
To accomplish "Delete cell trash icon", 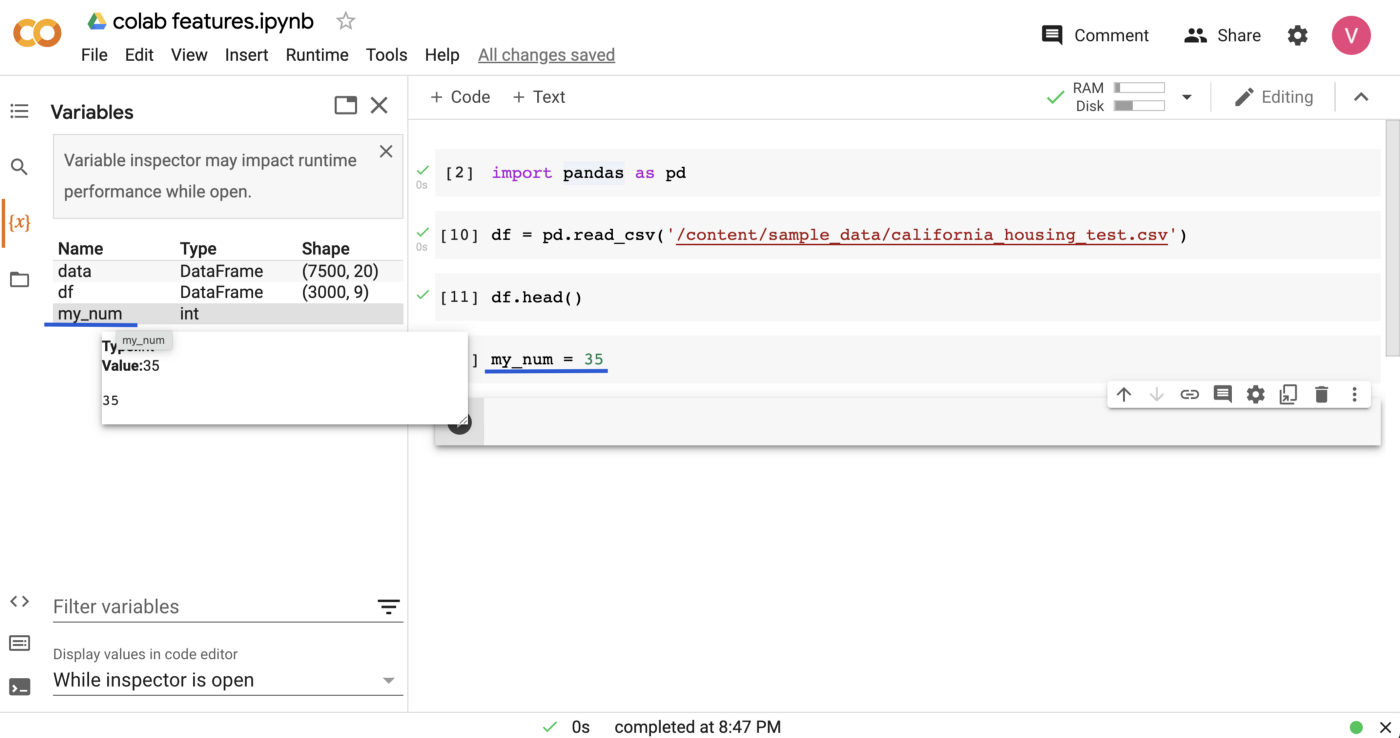I will (1321, 394).
